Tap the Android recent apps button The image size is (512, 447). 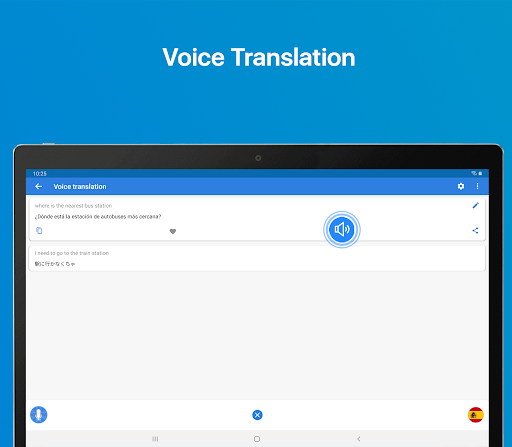pos(155,439)
